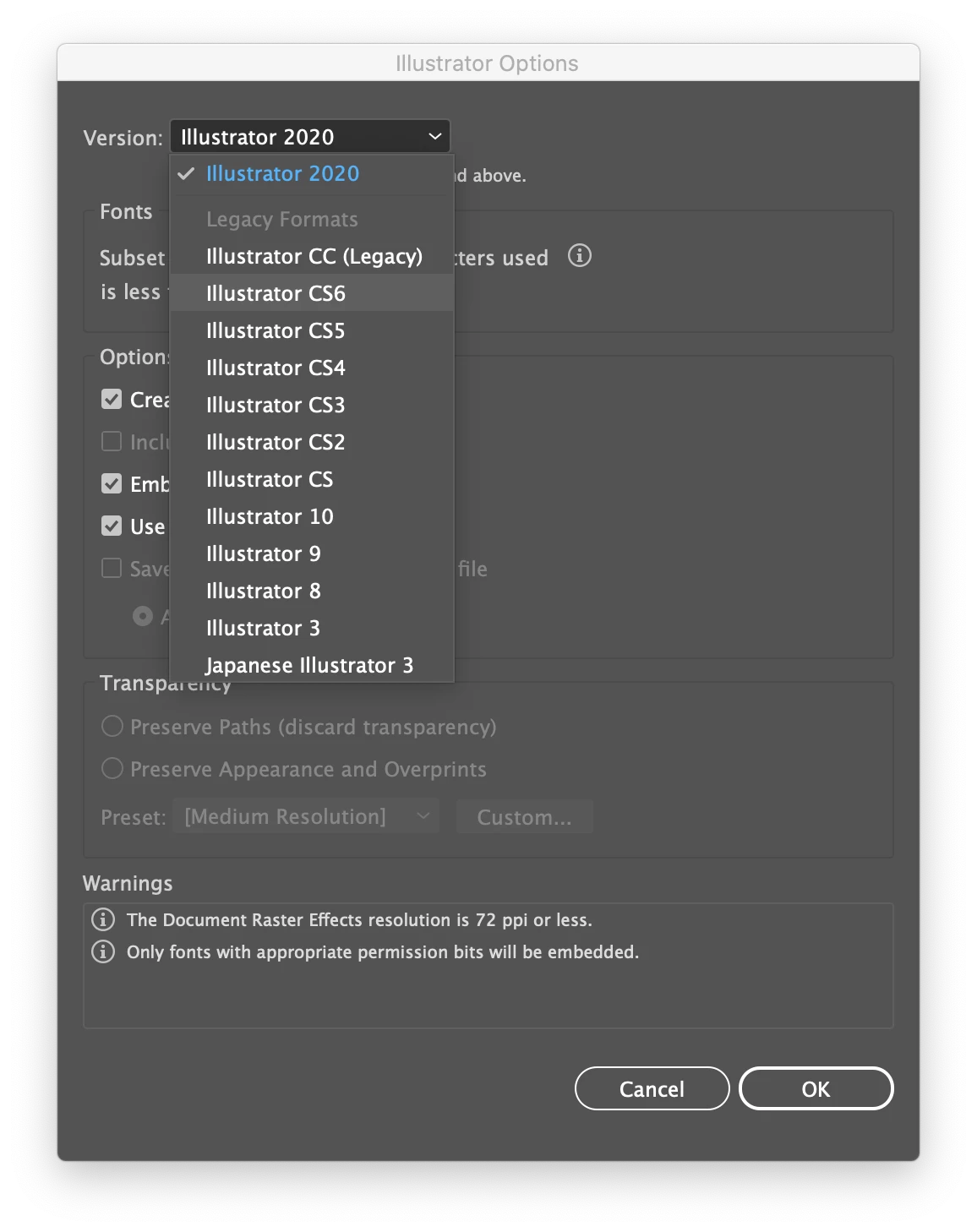Image resolution: width=977 pixels, height=1232 pixels.
Task: Toggle the 'Emb' checkbox in Options
Action: pos(112,483)
